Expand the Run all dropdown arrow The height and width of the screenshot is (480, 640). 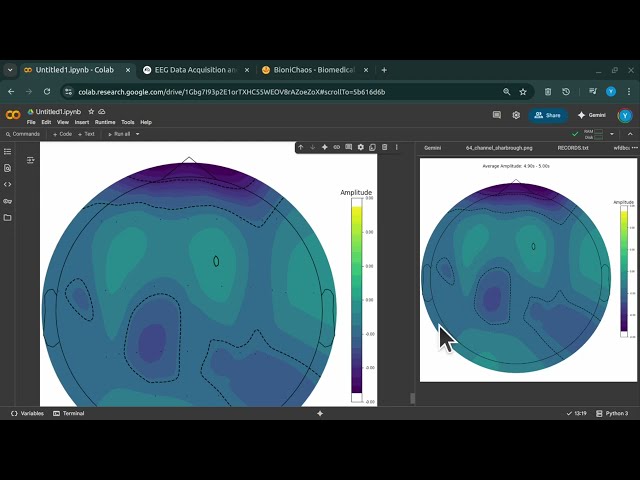pyautogui.click(x=138, y=134)
